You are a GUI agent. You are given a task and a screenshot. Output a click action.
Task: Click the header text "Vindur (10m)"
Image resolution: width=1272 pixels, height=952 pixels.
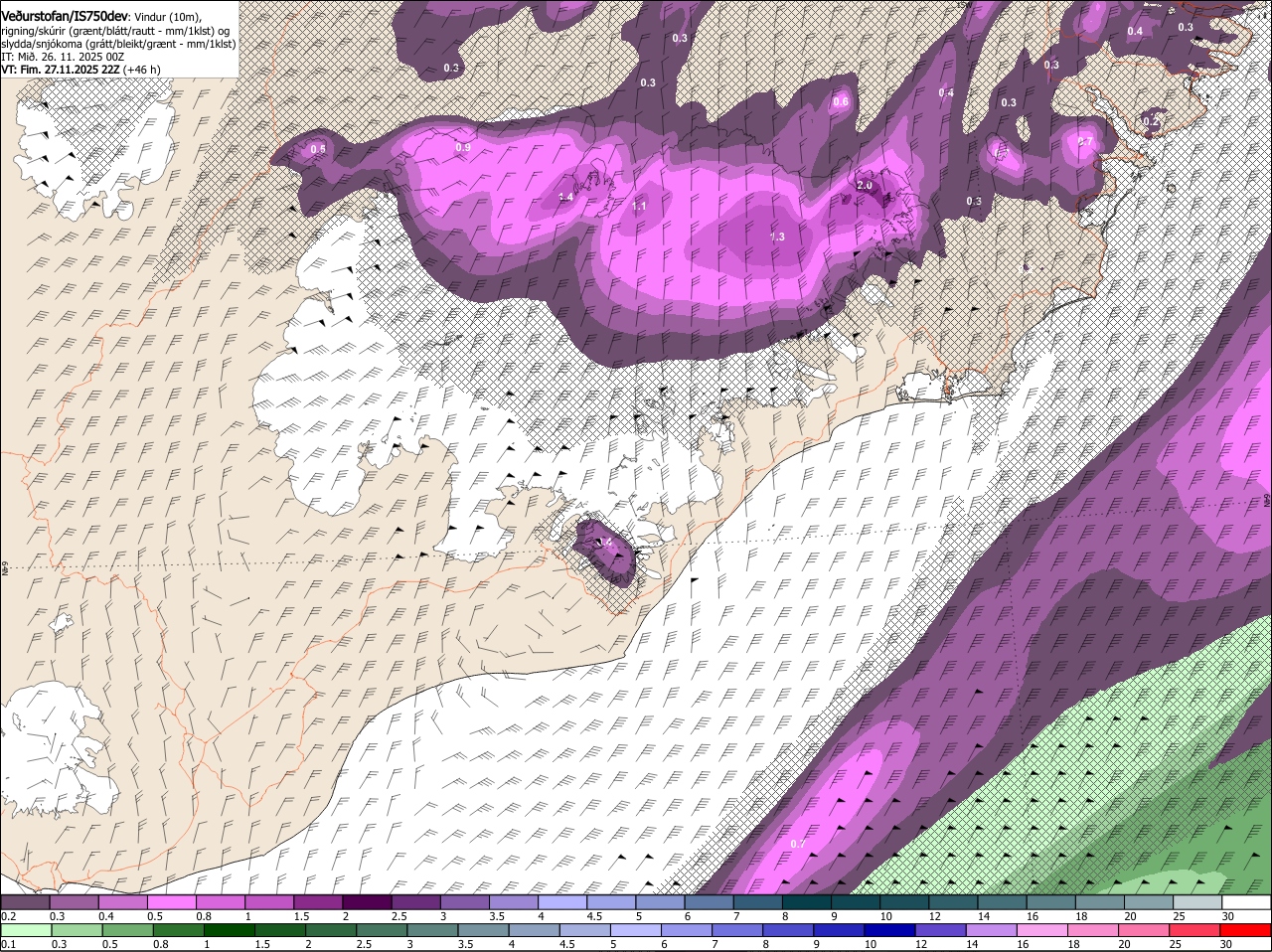(x=167, y=17)
